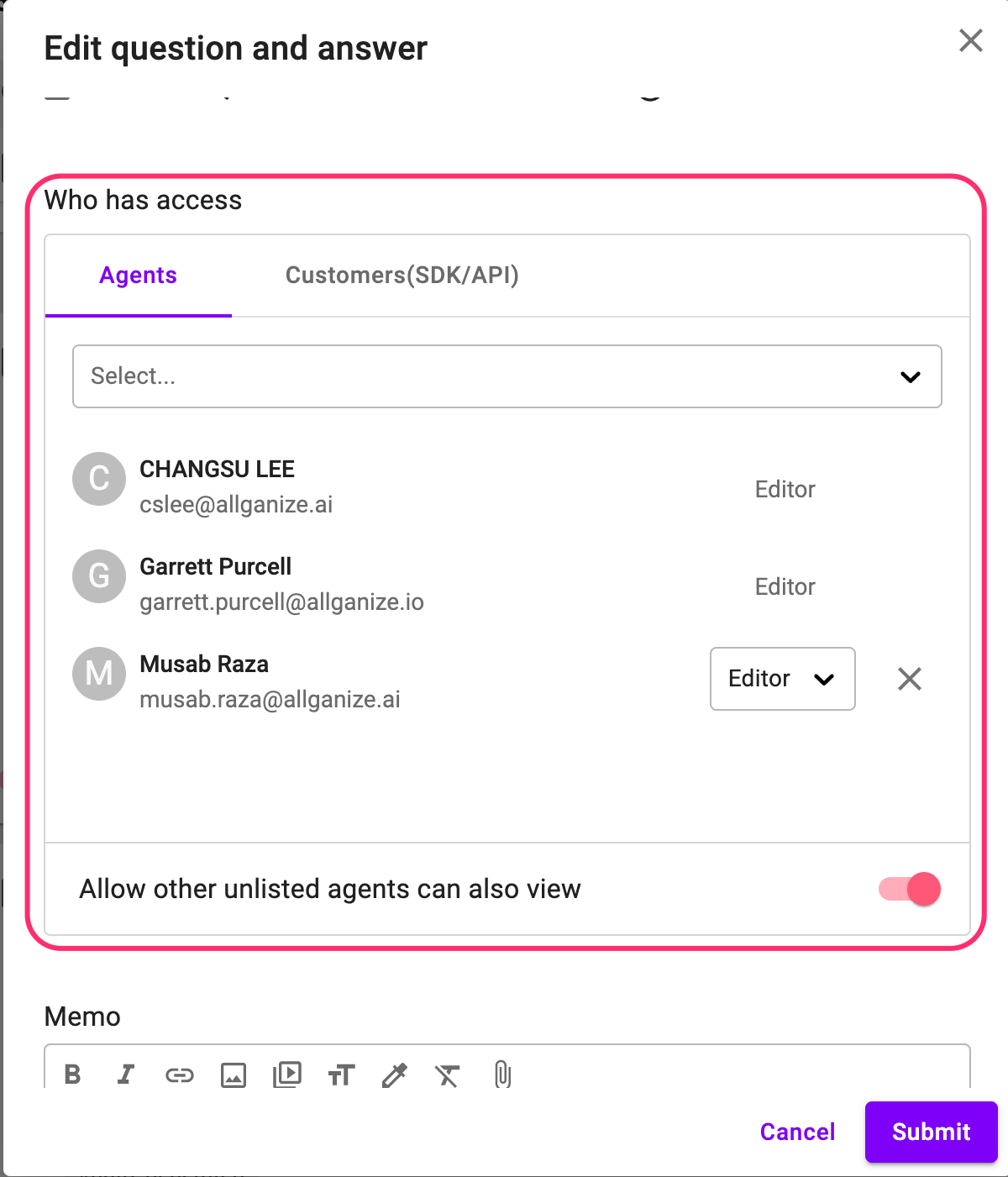Switch to the Agents tab
1008x1177 pixels.
click(x=138, y=276)
